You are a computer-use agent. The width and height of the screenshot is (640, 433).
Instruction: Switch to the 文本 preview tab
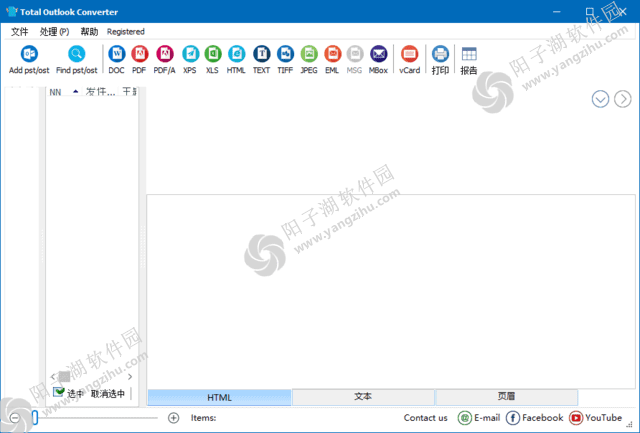coord(363,397)
